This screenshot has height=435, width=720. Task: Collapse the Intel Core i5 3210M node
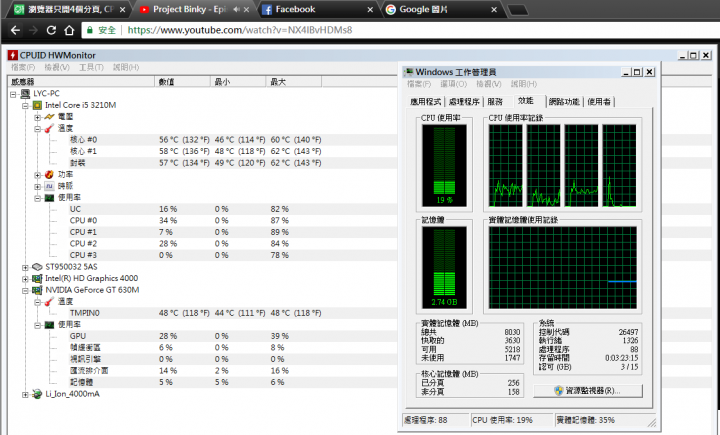point(26,106)
